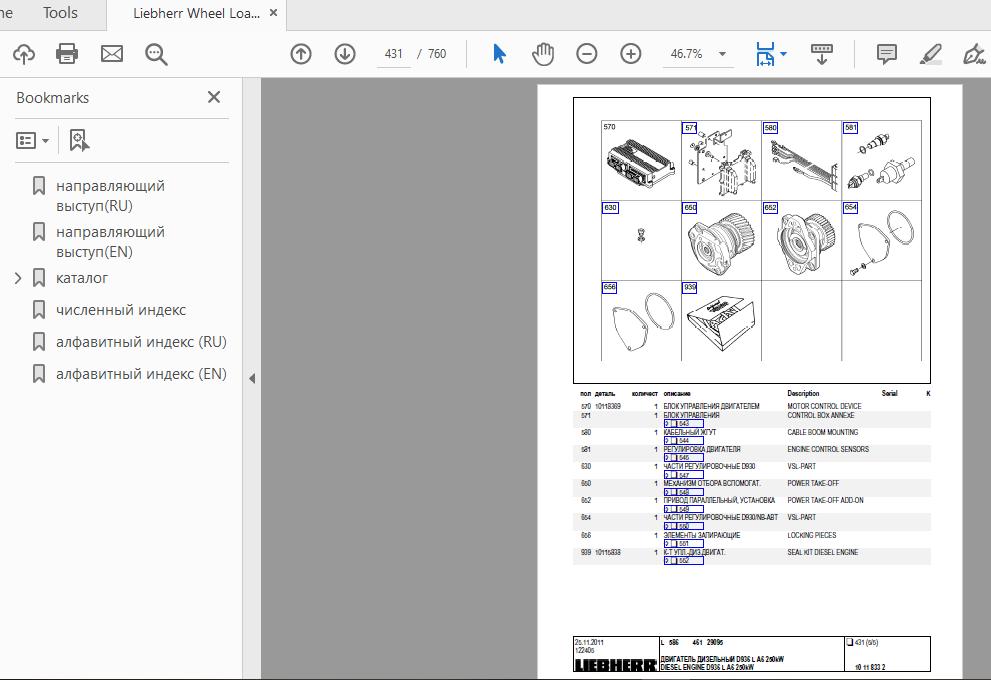Print the document using the printer icon

pos(67,54)
